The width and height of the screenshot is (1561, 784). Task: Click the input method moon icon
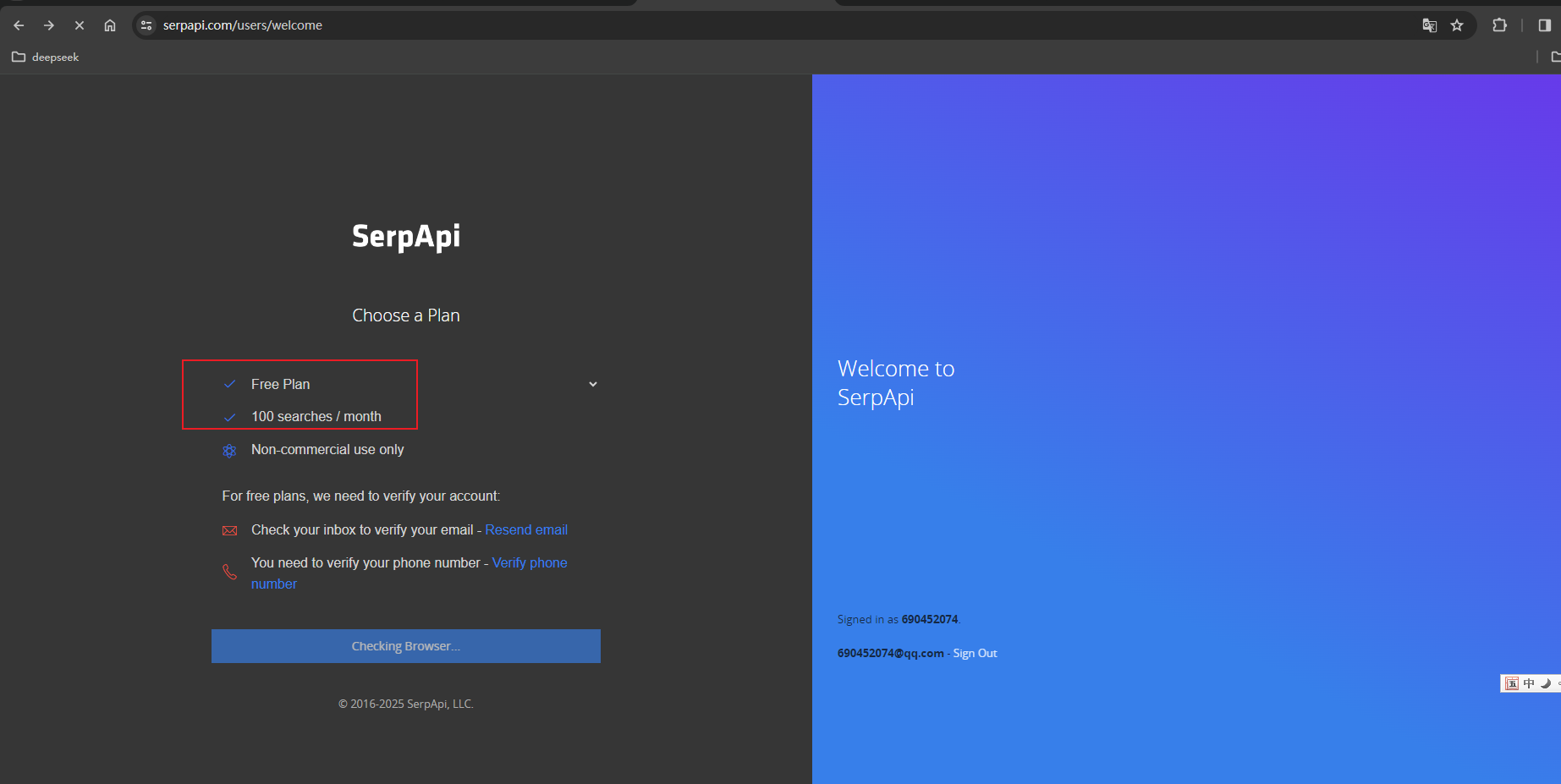(x=1546, y=683)
